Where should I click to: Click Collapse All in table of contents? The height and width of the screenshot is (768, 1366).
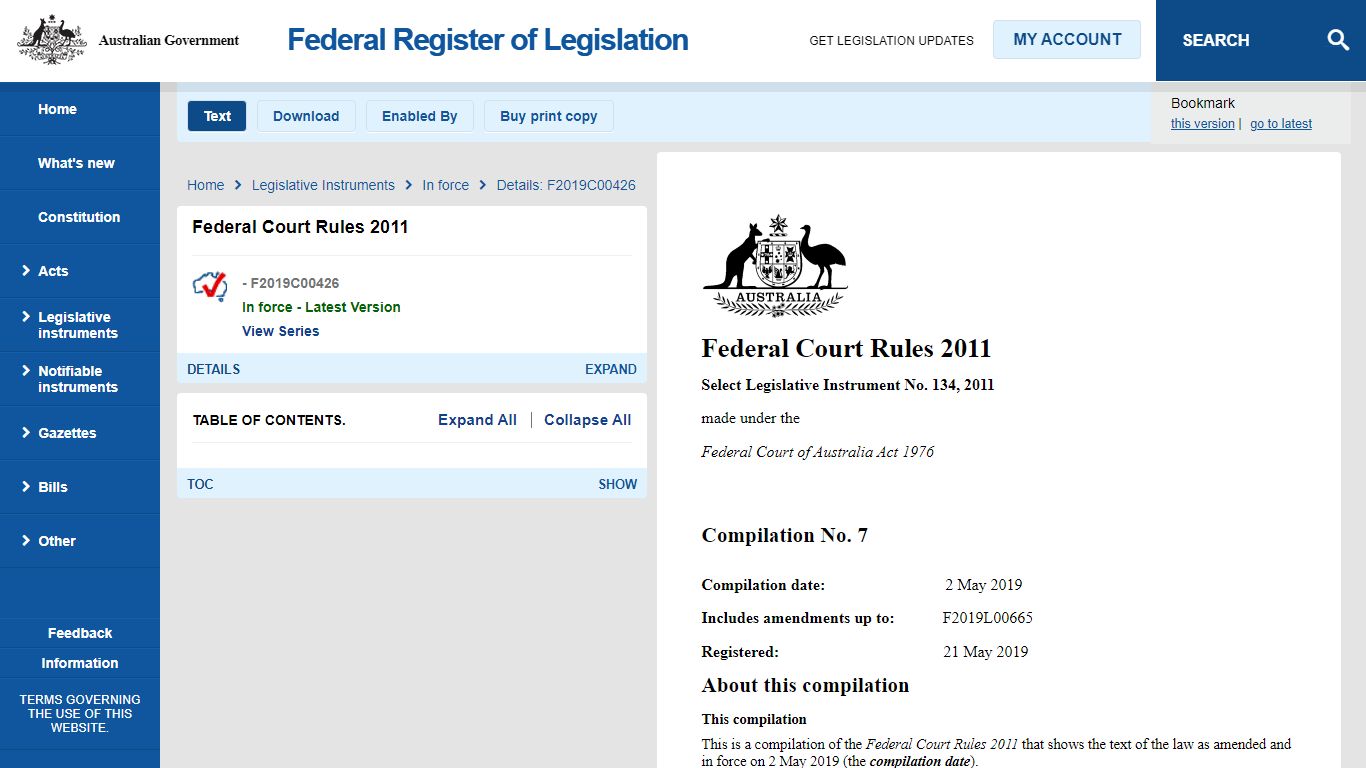tap(588, 420)
